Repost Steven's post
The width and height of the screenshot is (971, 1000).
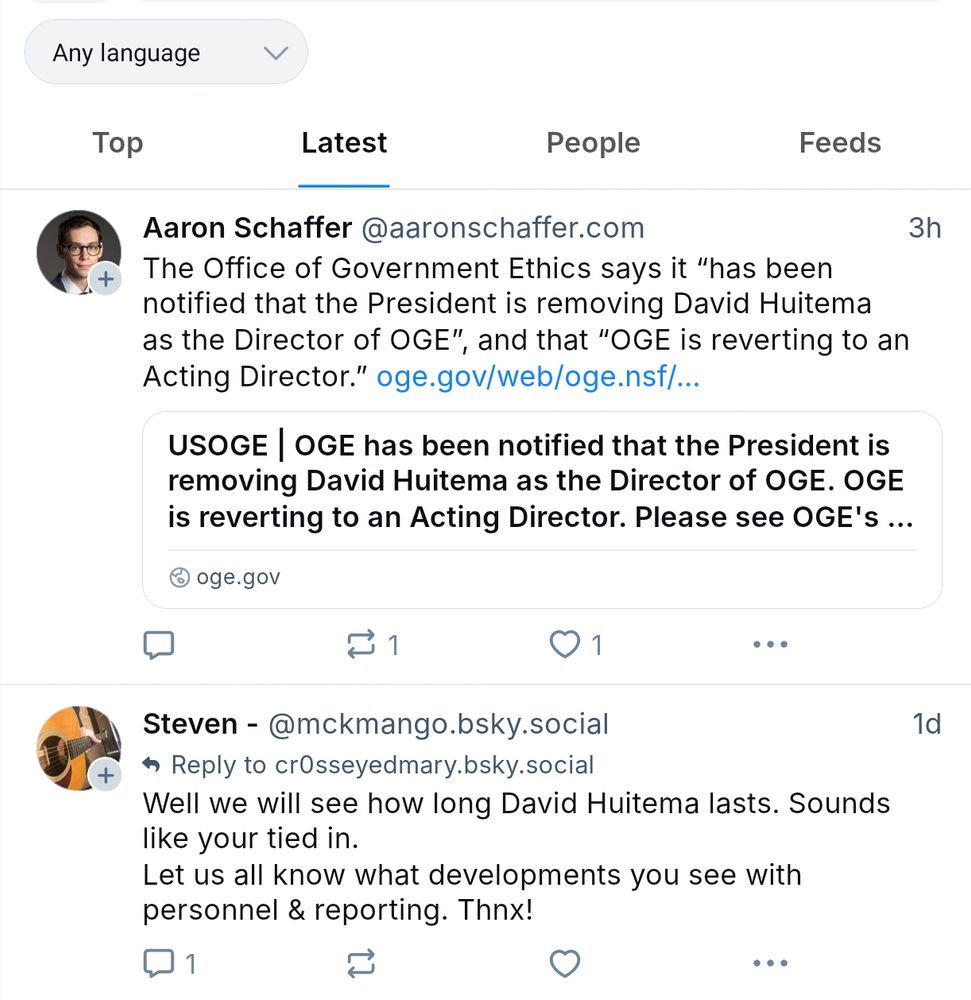[362, 963]
